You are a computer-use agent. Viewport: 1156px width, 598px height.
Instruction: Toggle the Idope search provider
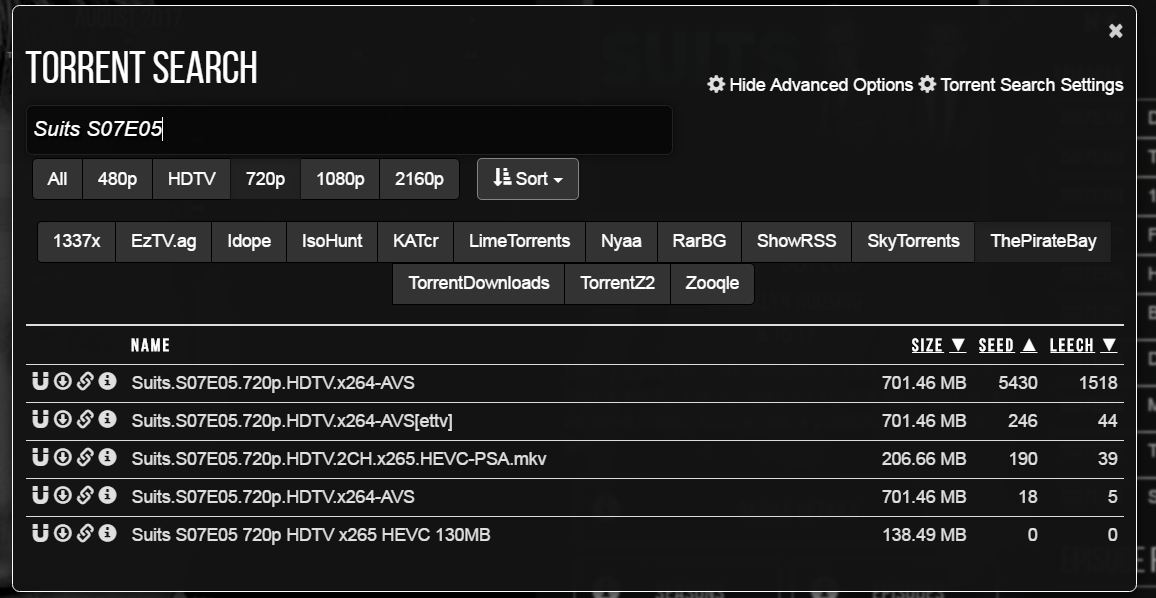pos(249,242)
